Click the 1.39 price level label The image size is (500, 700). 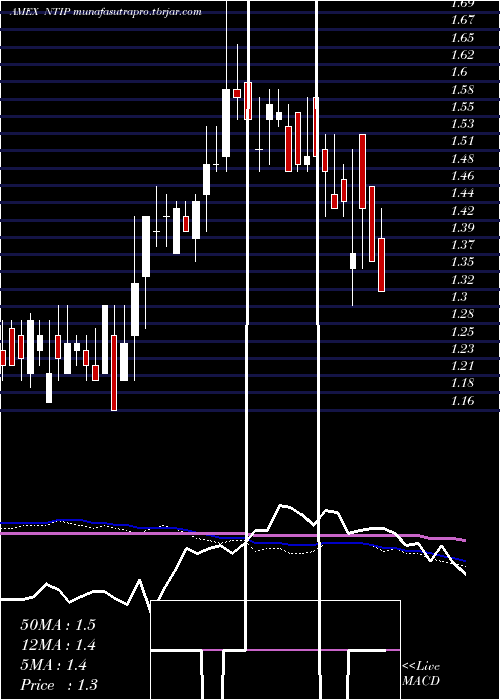tap(462, 228)
